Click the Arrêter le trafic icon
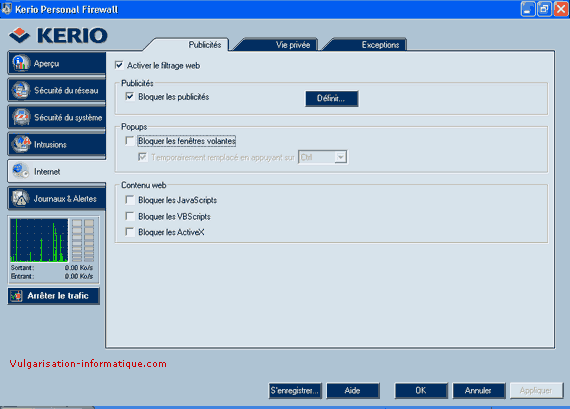The width and height of the screenshot is (570, 409). tap(16, 296)
